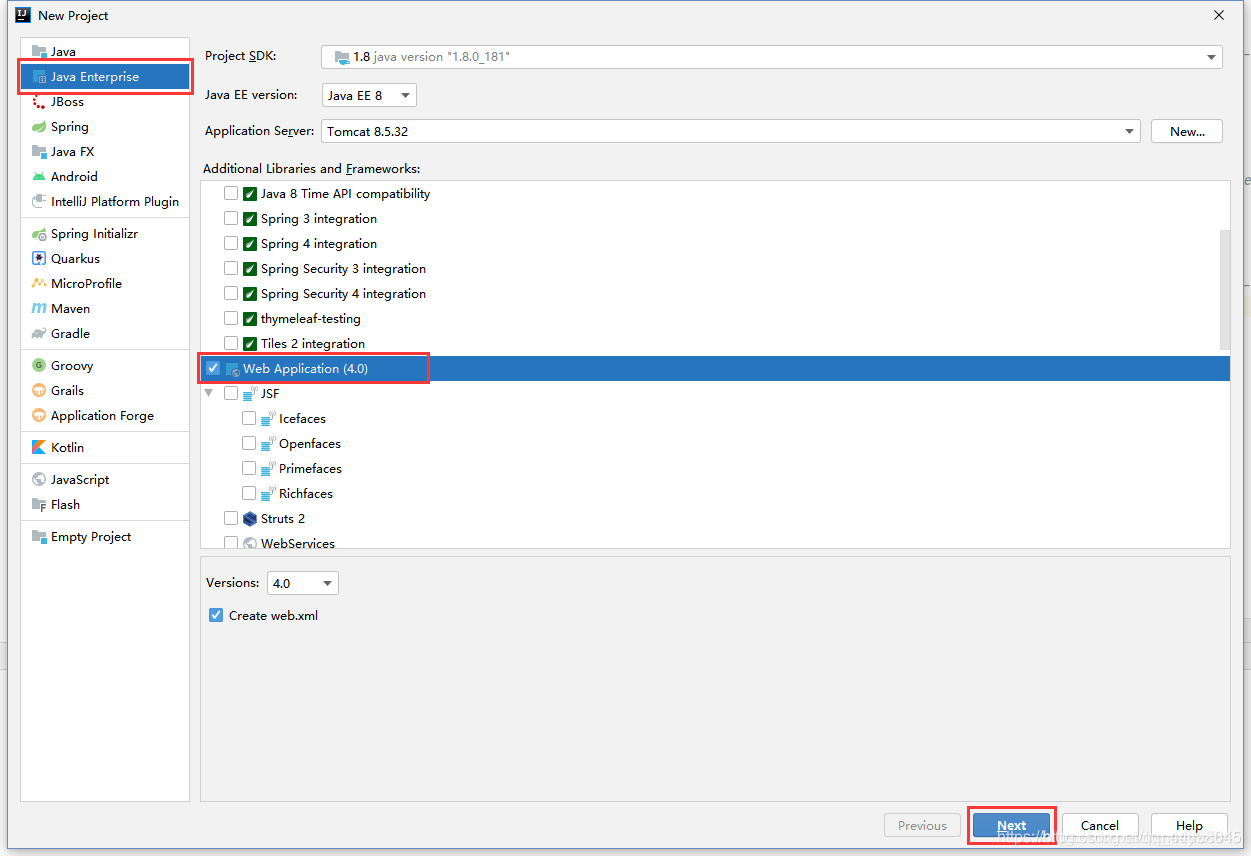Select Spring project type
1251x856 pixels.
tap(105, 127)
